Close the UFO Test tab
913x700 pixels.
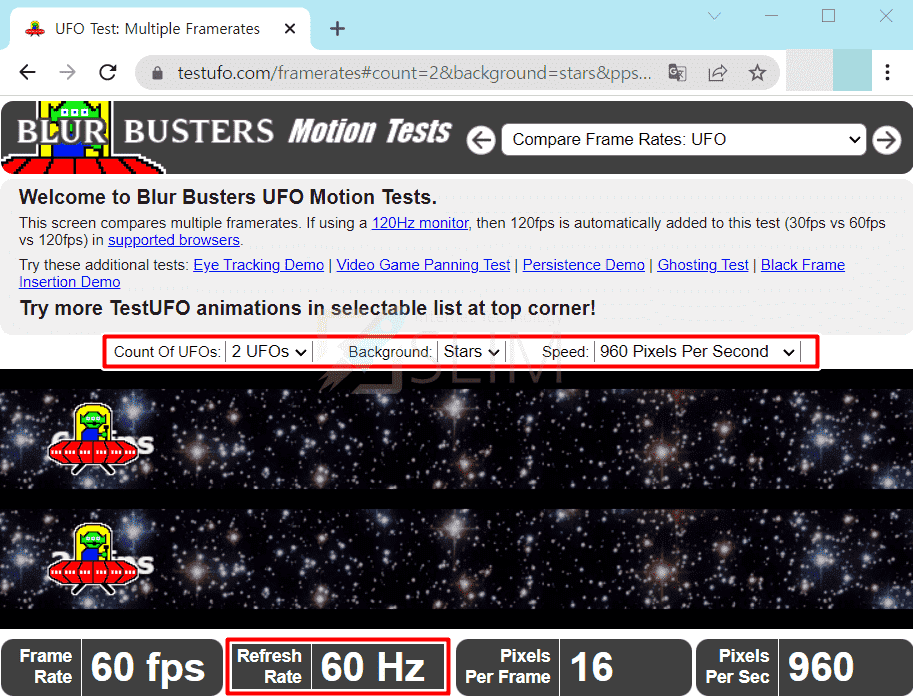point(290,29)
